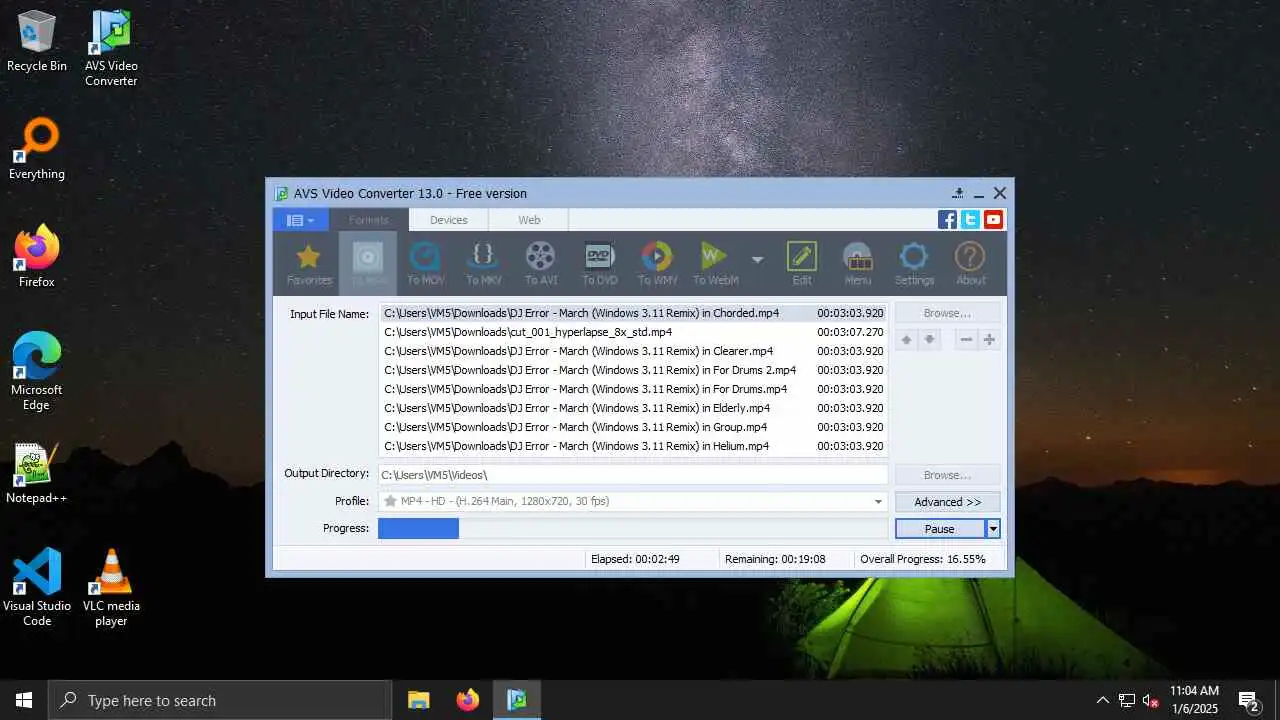The image size is (1280, 720).
Task: Select the To MKV format icon
Action: click(483, 264)
